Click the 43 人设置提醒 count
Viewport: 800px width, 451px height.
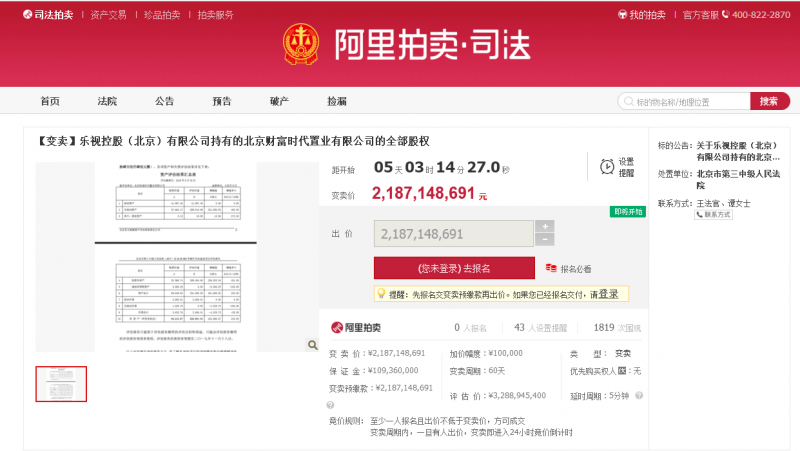pyautogui.click(x=540, y=328)
